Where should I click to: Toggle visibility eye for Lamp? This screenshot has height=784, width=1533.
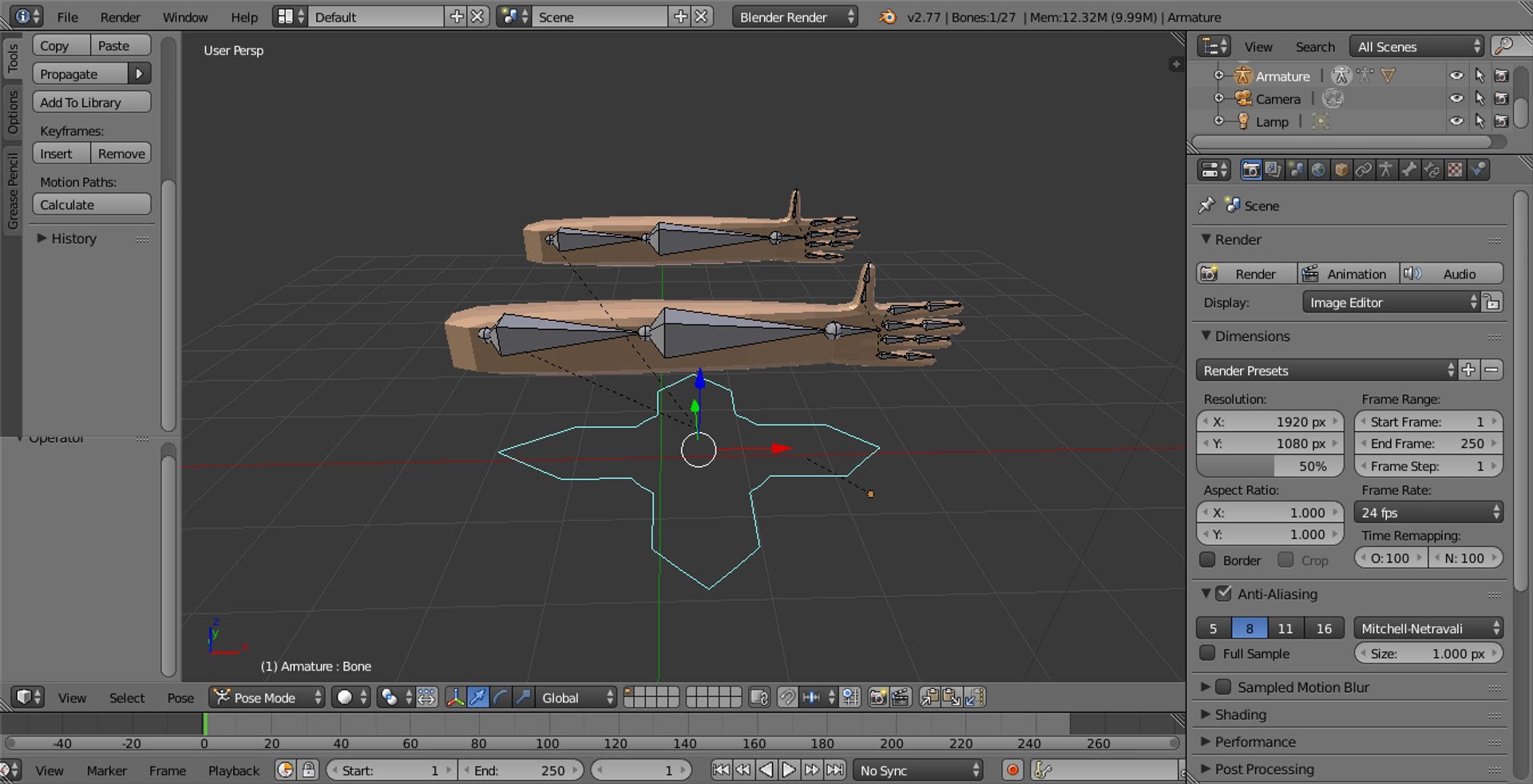coord(1457,121)
